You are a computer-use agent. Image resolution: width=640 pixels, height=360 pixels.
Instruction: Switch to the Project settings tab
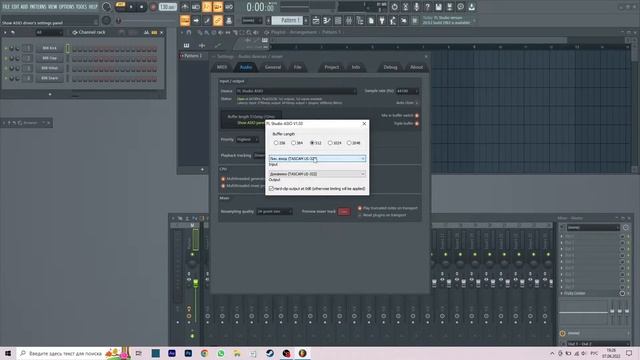tap(331, 67)
